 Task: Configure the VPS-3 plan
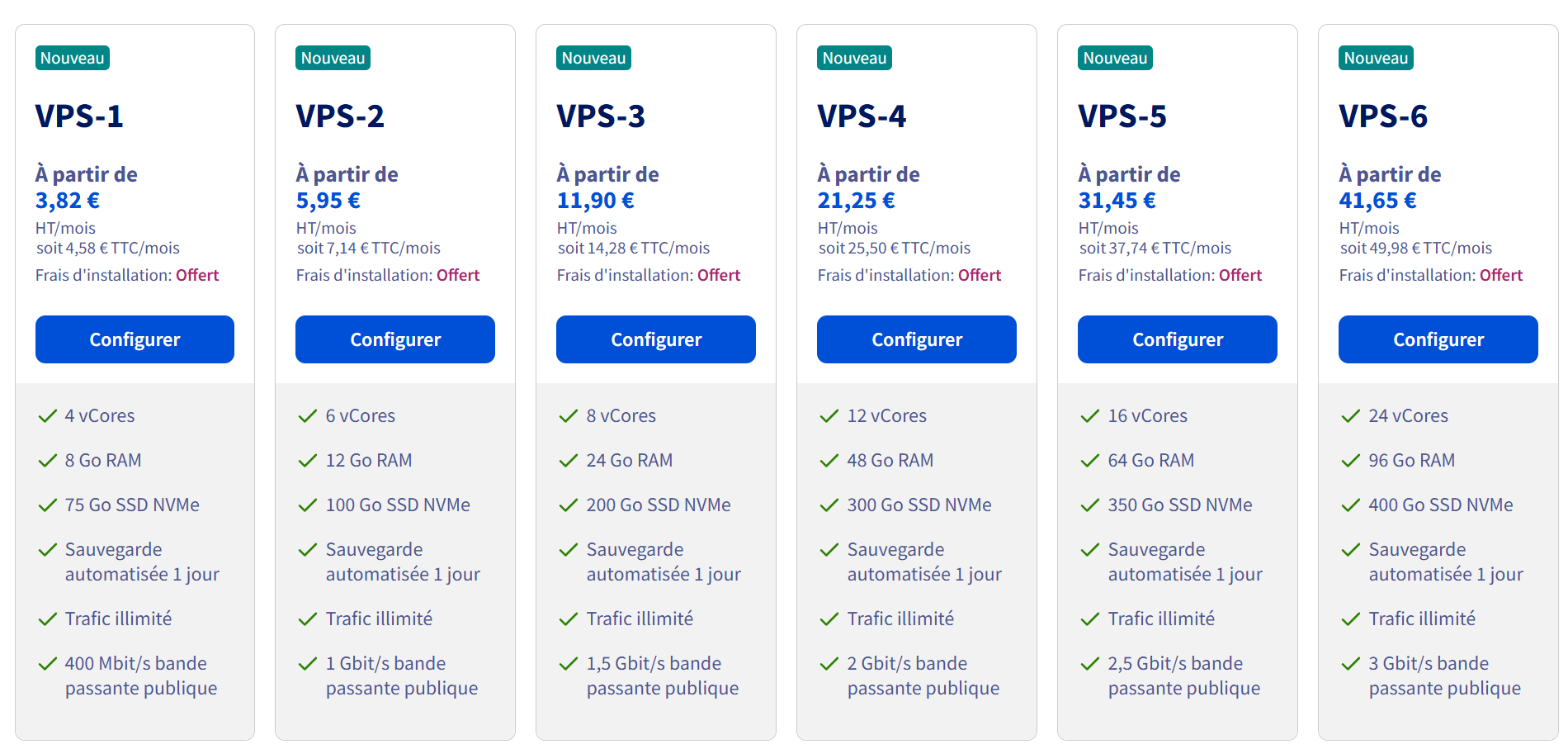tap(656, 339)
